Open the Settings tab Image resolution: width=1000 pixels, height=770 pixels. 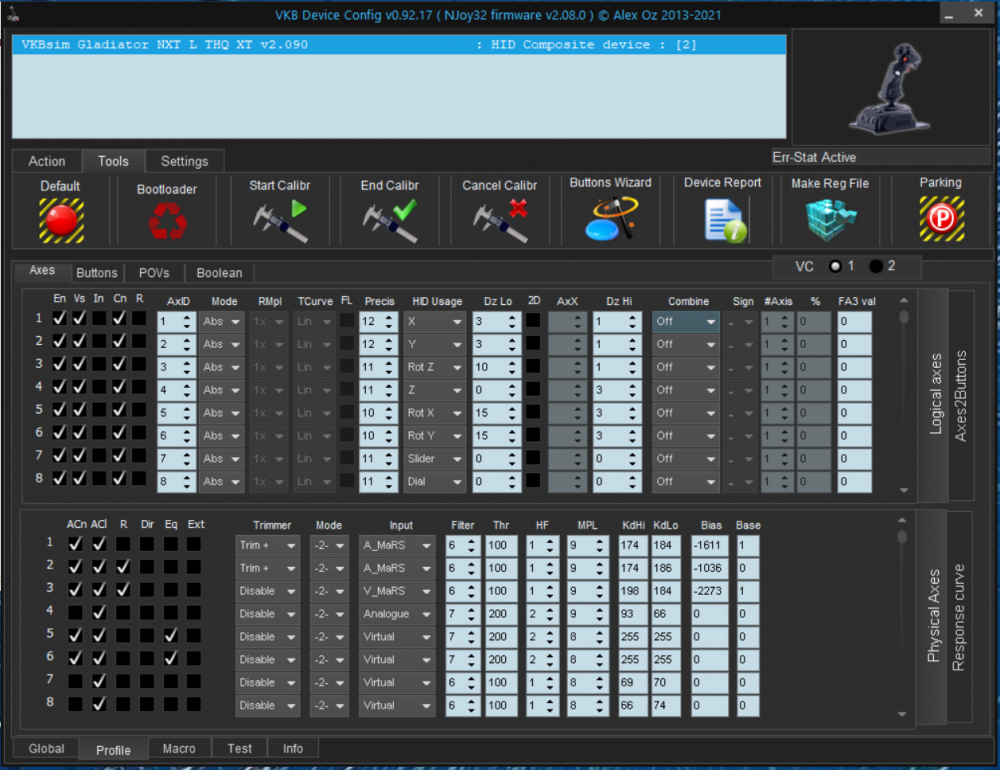tap(184, 161)
